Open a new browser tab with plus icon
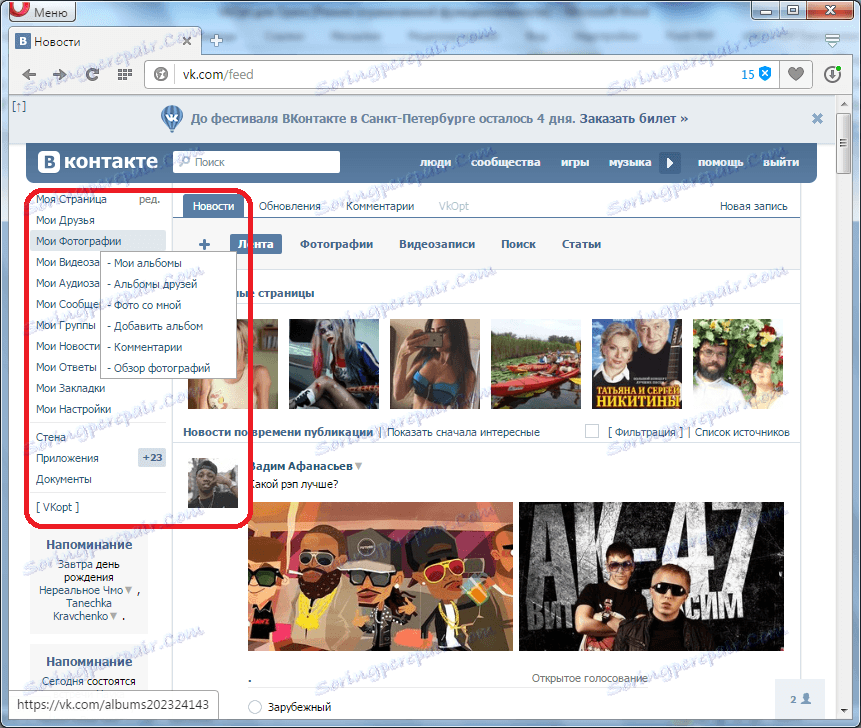Screen dimensions: 861x728 pyautogui.click(x=216, y=41)
